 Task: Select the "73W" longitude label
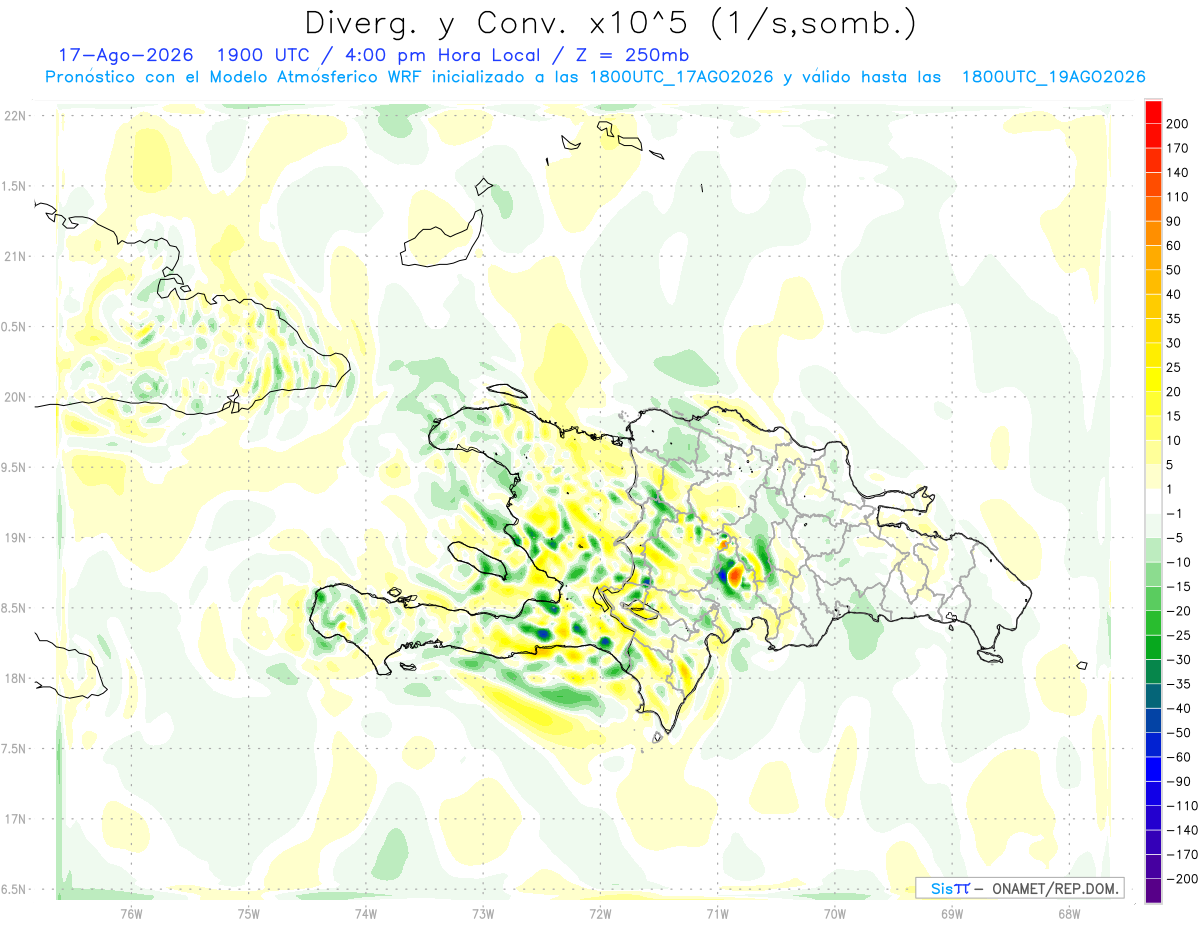click(483, 913)
